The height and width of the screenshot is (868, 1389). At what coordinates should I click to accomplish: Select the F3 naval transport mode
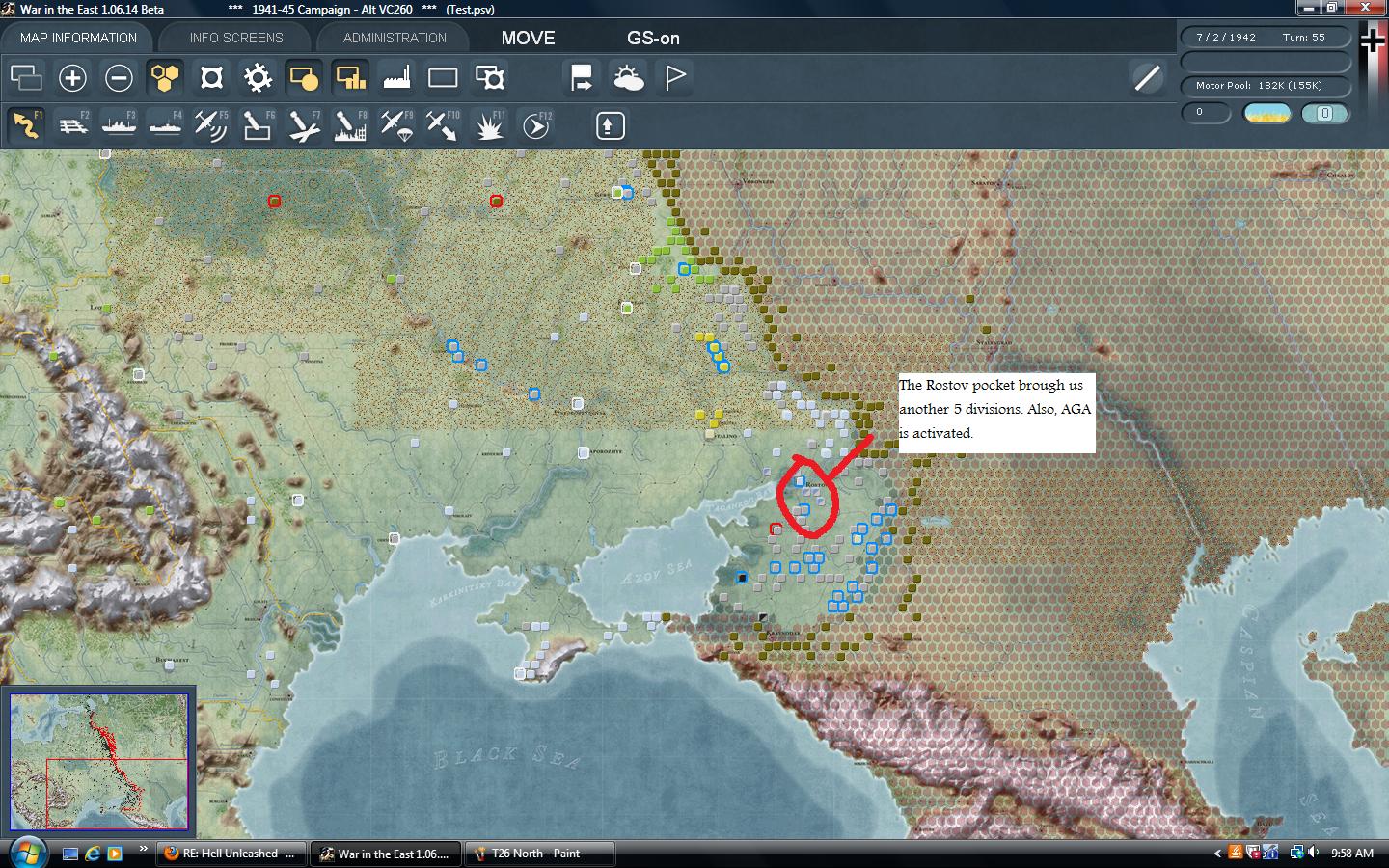[119, 125]
